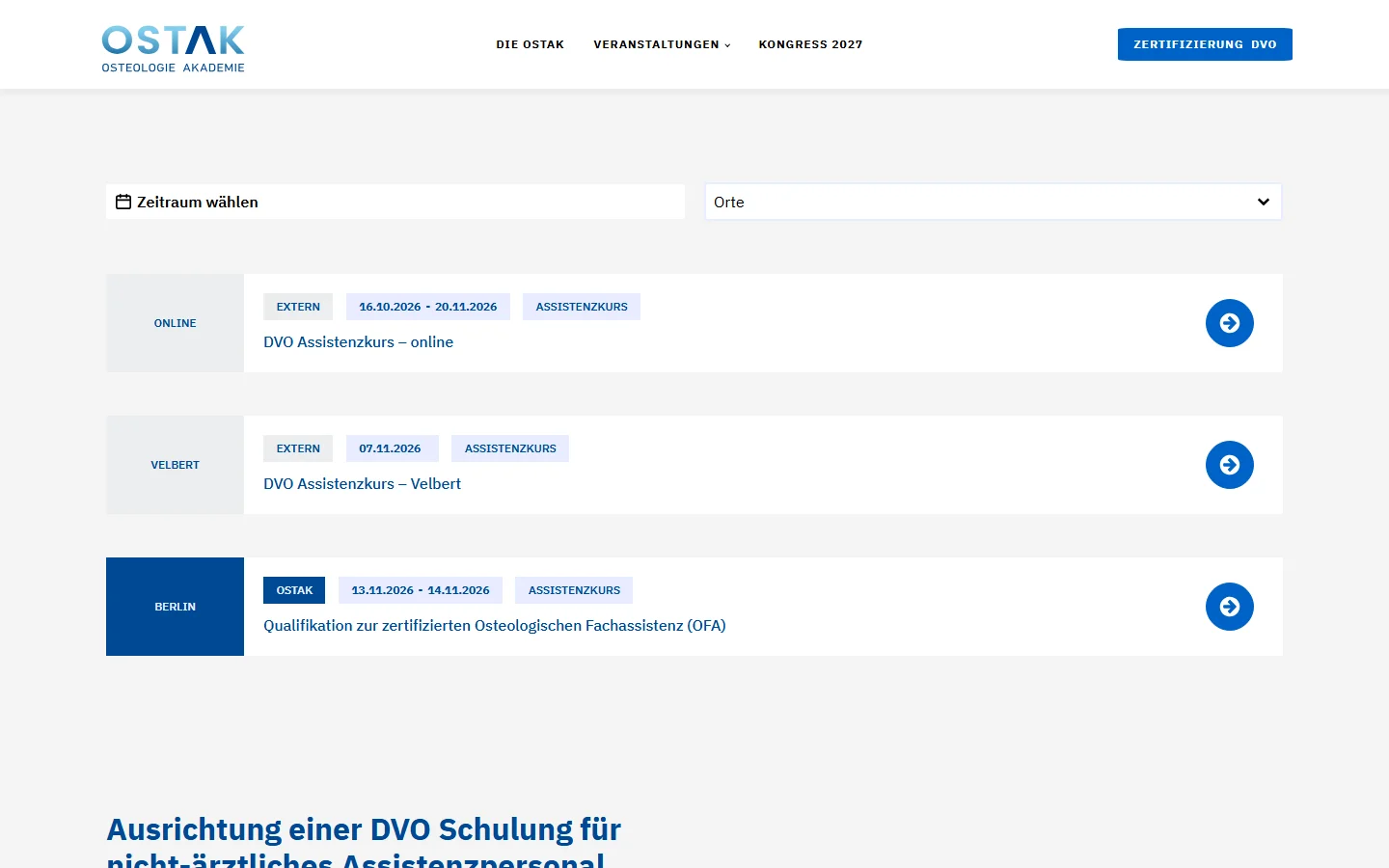The image size is (1389, 868).
Task: Click the date tag 13.11.2026 - 14.11.2026
Action: 421,590
